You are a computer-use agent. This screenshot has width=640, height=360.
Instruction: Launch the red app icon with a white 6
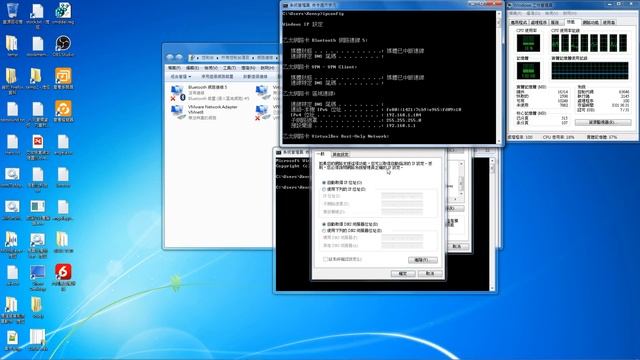pos(63,272)
